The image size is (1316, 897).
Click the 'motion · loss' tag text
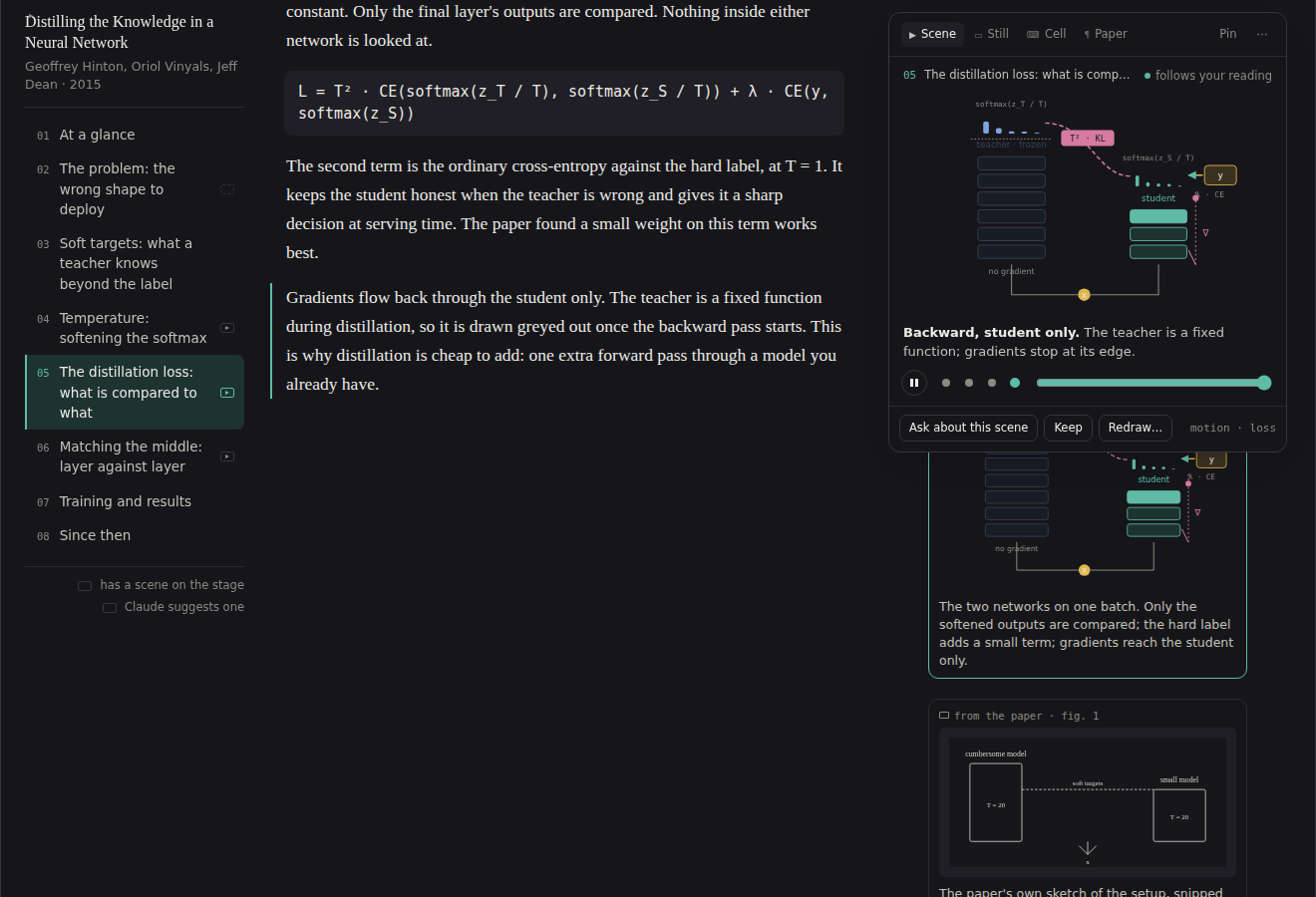pyautogui.click(x=1232, y=429)
